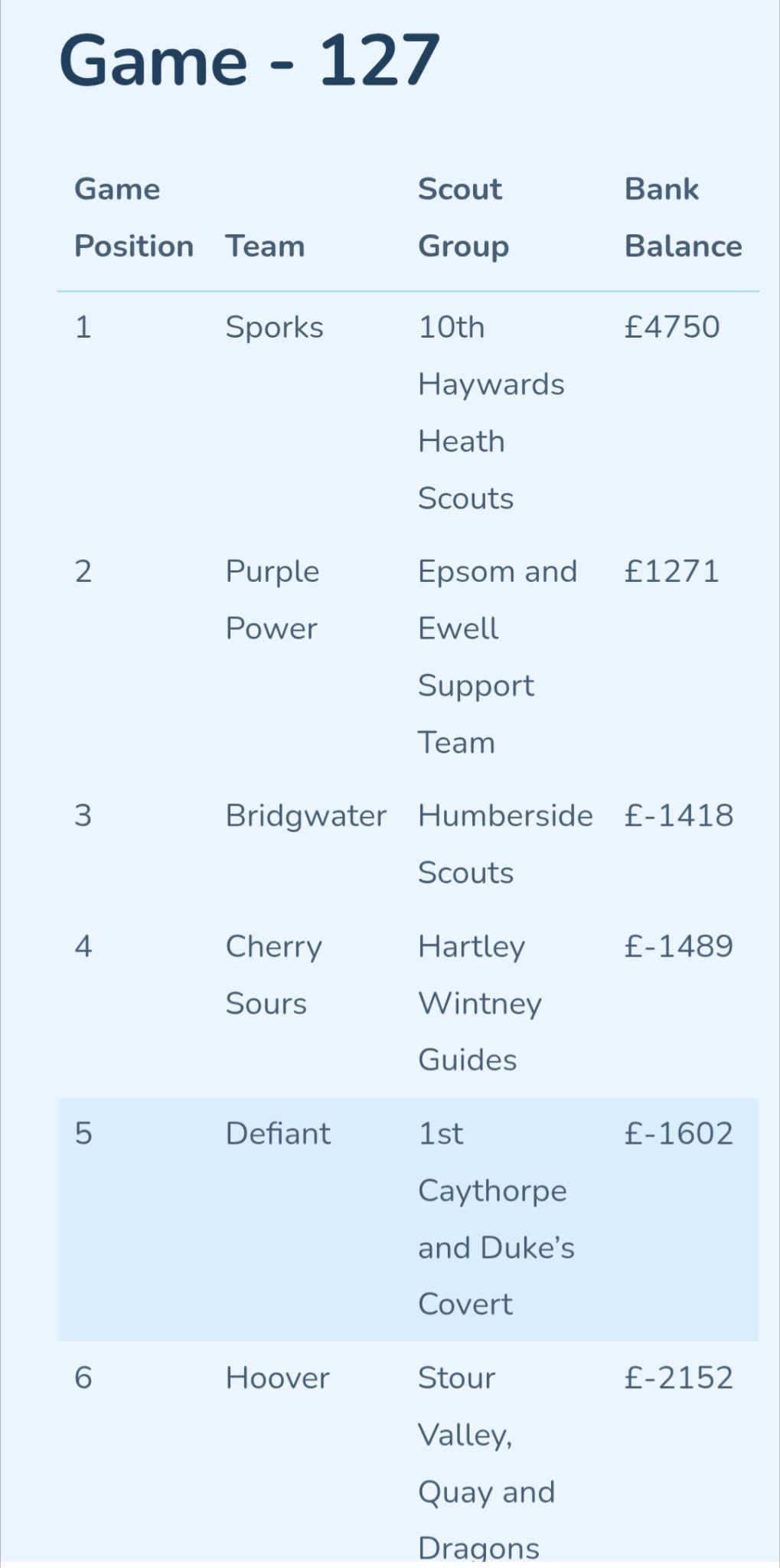Select the Purple Power team
780x1568 pixels.
coord(272,600)
